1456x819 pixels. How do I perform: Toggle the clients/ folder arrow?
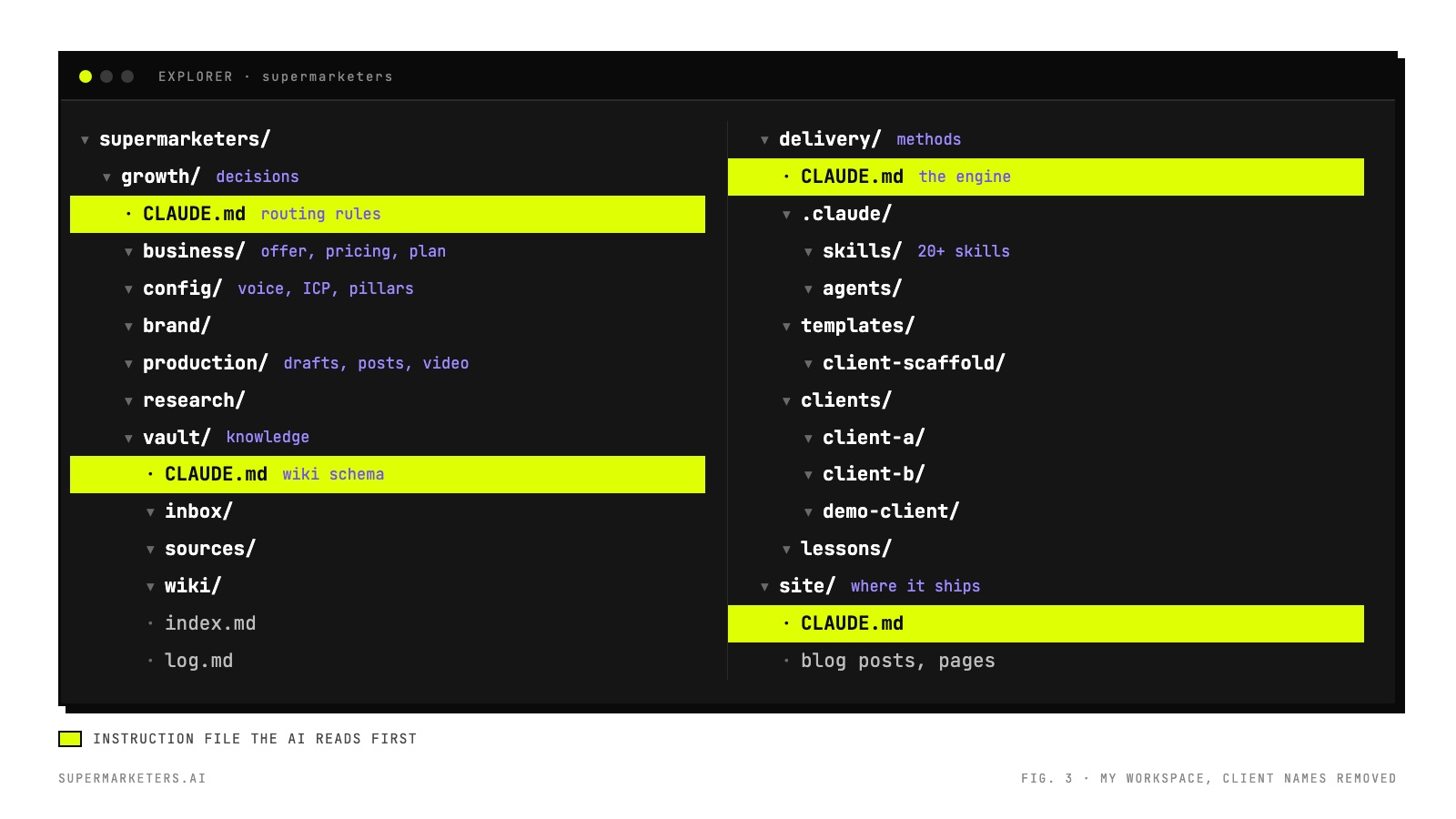coord(786,401)
